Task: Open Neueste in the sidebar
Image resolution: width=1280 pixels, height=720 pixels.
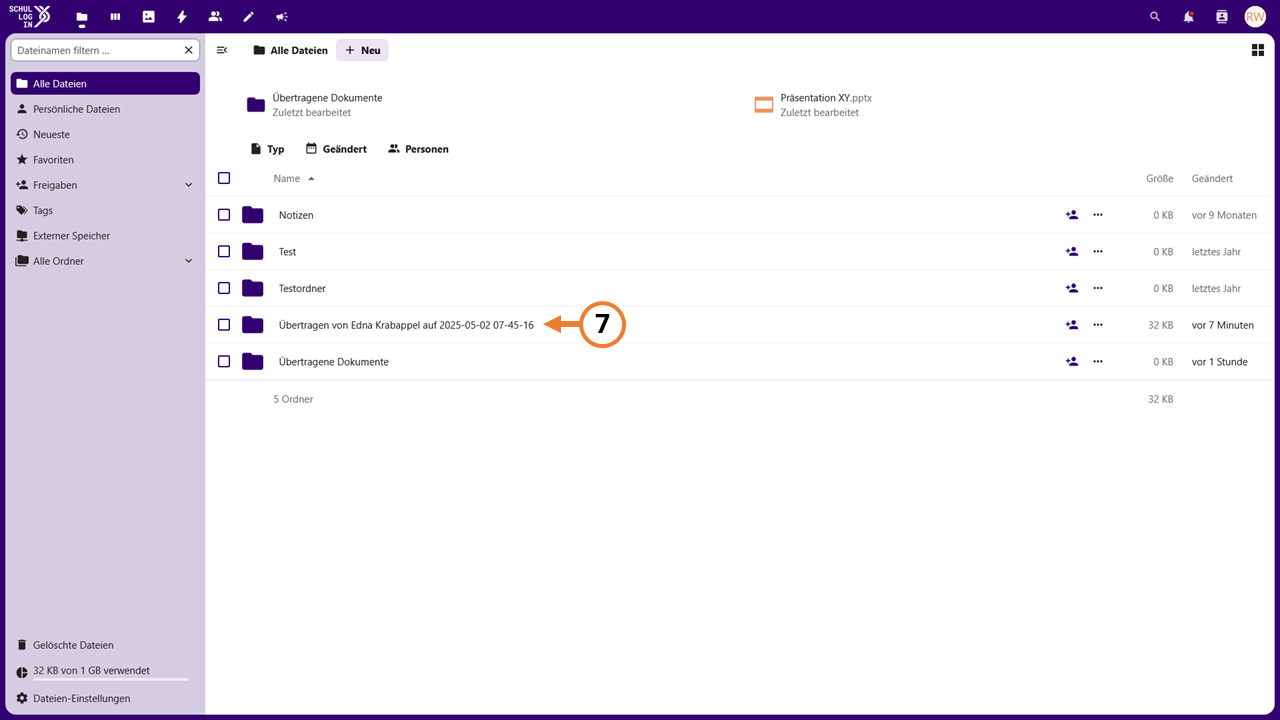Action: 105,134
